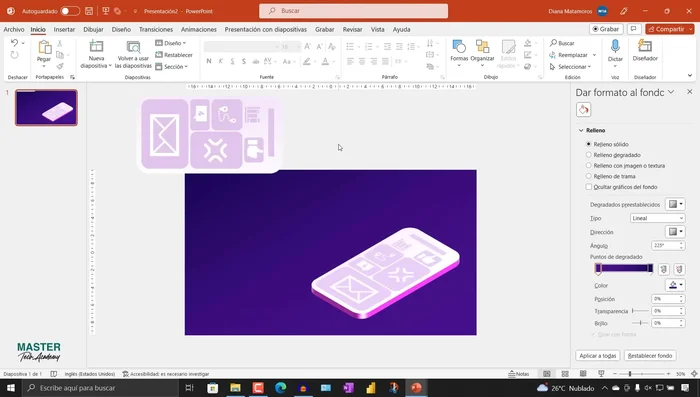The height and width of the screenshot is (397, 700).
Task: Adjust the Transparencia slider
Action: [x=640, y=311]
